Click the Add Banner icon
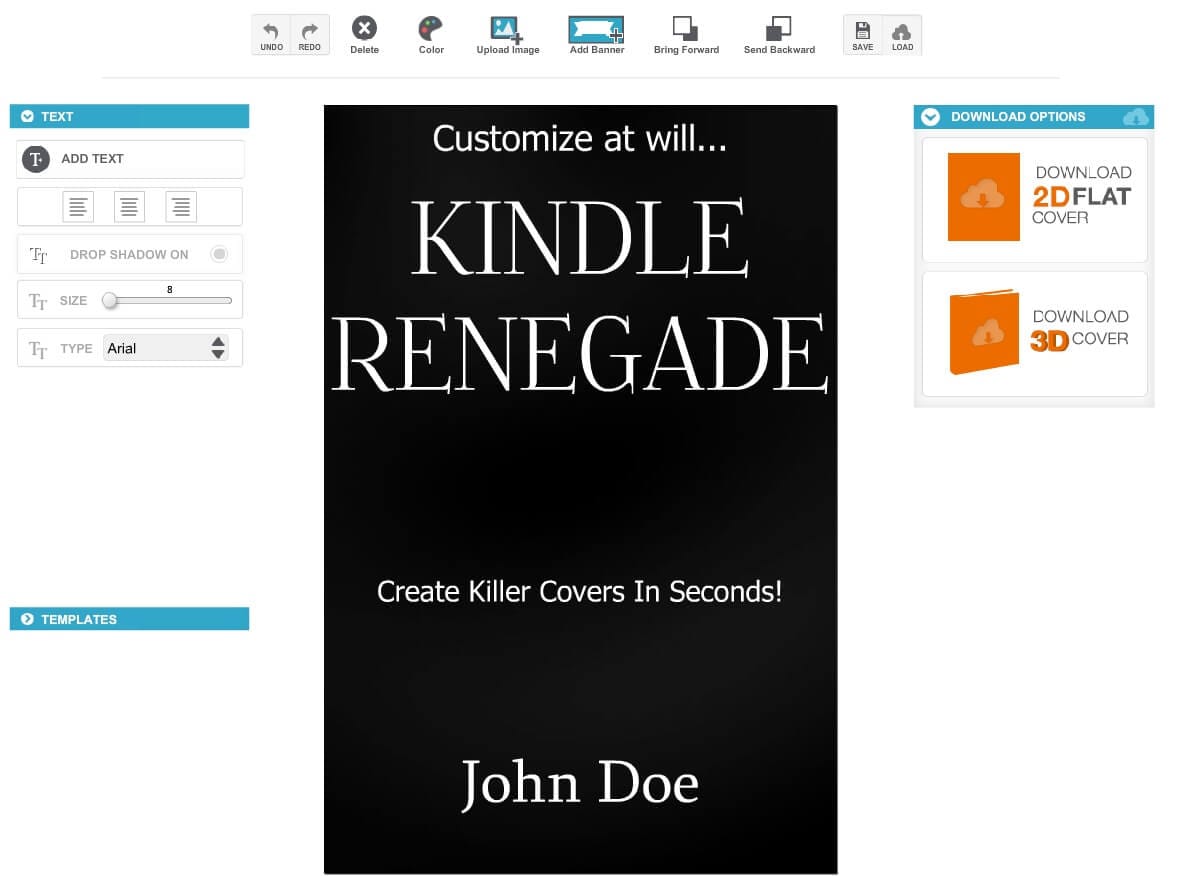Screen dimensions: 1189x876 [596, 30]
